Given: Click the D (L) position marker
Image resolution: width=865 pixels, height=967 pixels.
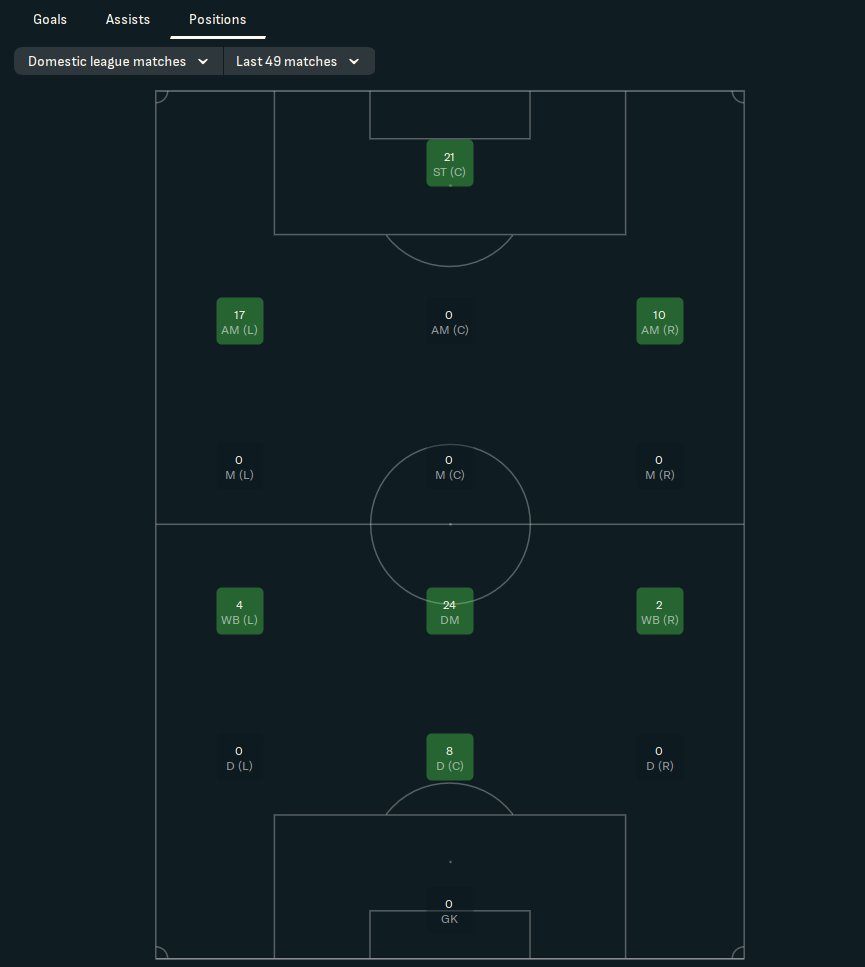Looking at the screenshot, I should [x=240, y=757].
